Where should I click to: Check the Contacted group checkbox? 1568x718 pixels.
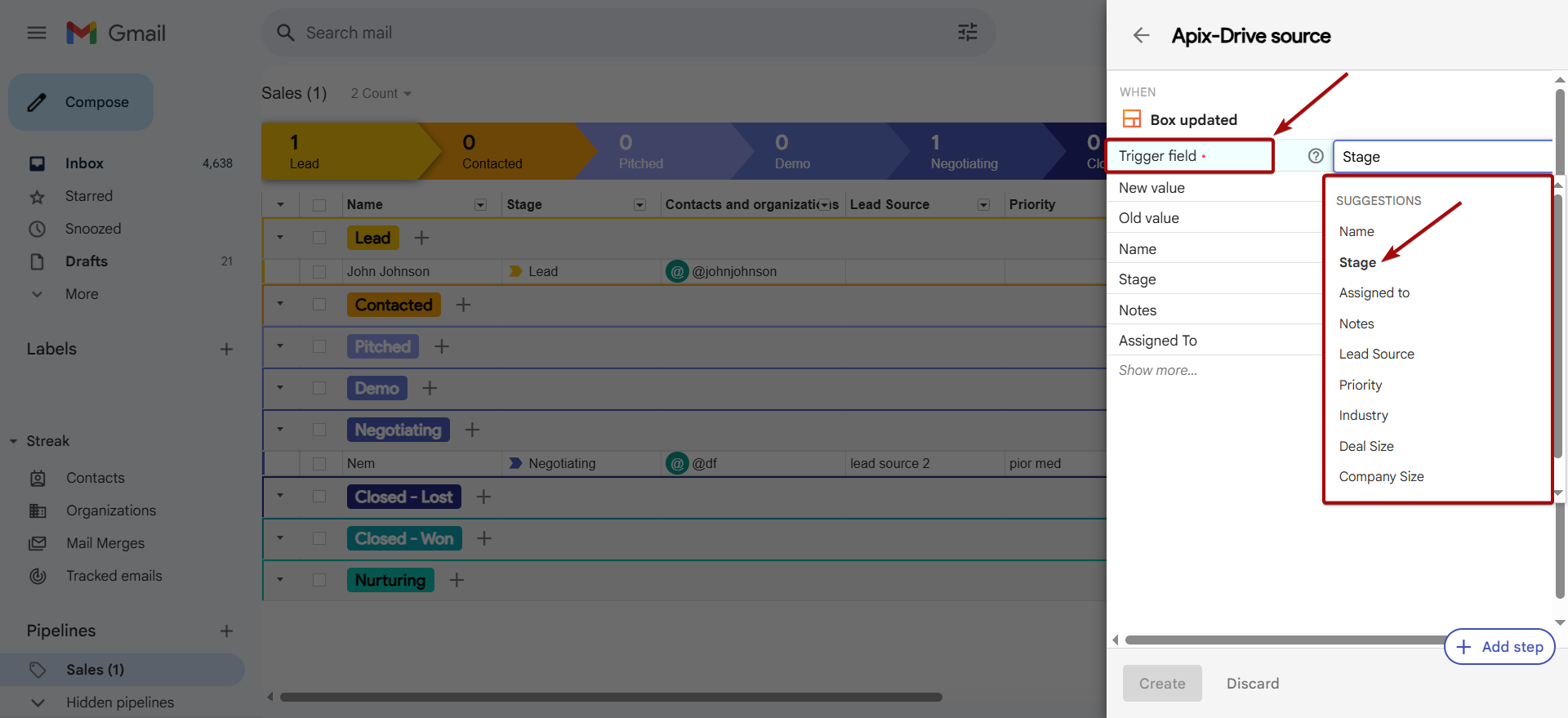[319, 305]
